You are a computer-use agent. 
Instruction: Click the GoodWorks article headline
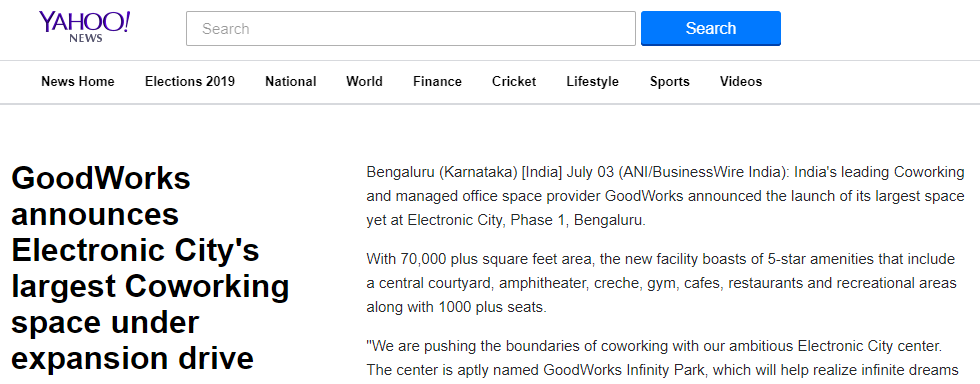click(150, 268)
